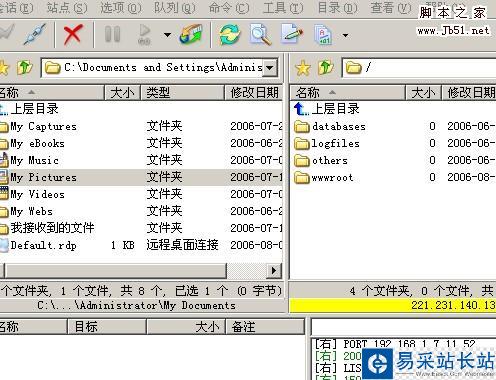Select the 我接收到的文件 folder

[x=52, y=228]
